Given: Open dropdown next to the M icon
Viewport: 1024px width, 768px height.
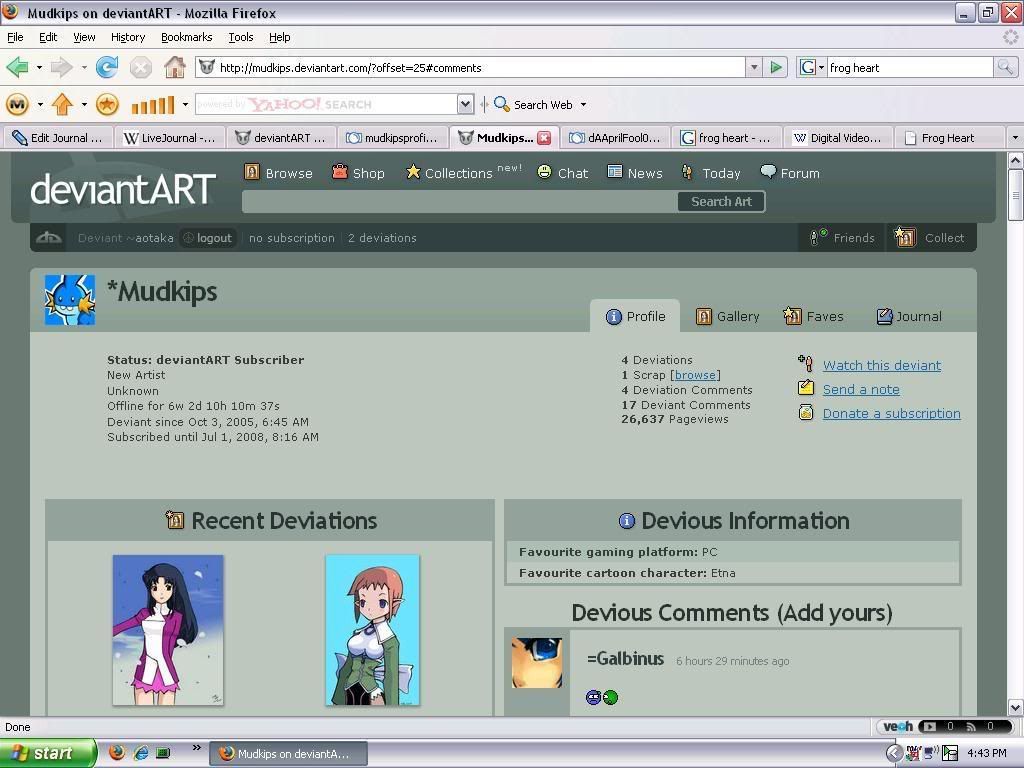Looking at the screenshot, I should (x=40, y=104).
